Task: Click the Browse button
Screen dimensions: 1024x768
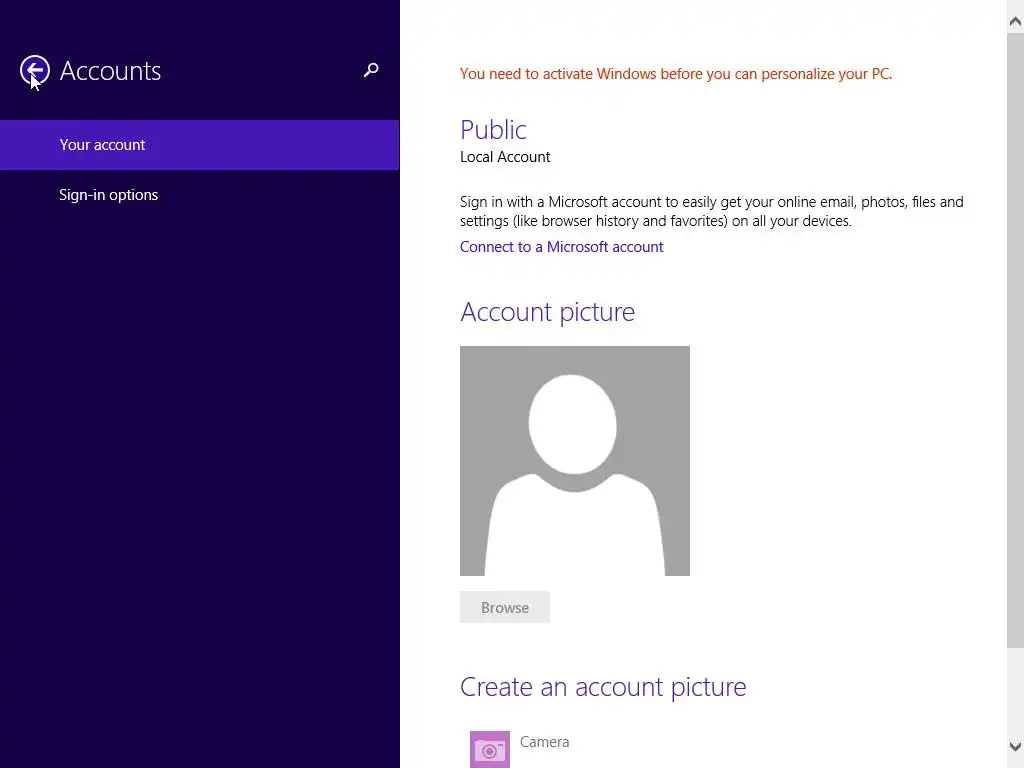Action: [x=505, y=607]
